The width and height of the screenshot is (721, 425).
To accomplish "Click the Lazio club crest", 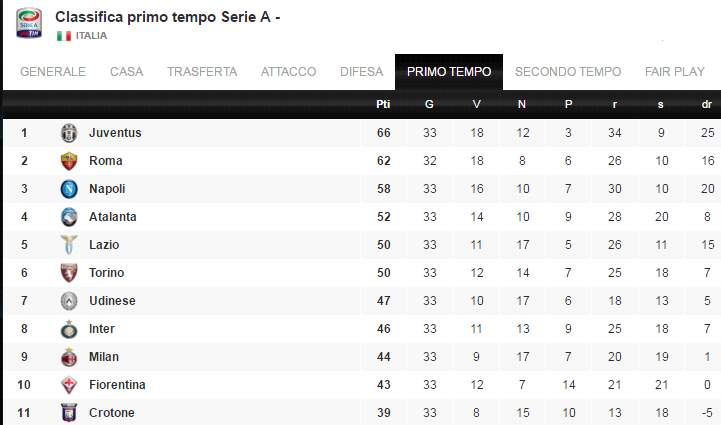I will (69, 245).
